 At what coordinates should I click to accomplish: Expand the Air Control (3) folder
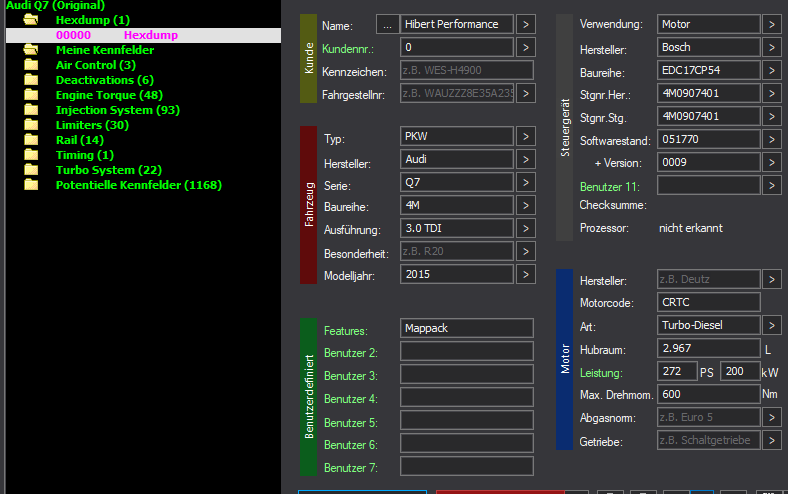(x=95, y=65)
